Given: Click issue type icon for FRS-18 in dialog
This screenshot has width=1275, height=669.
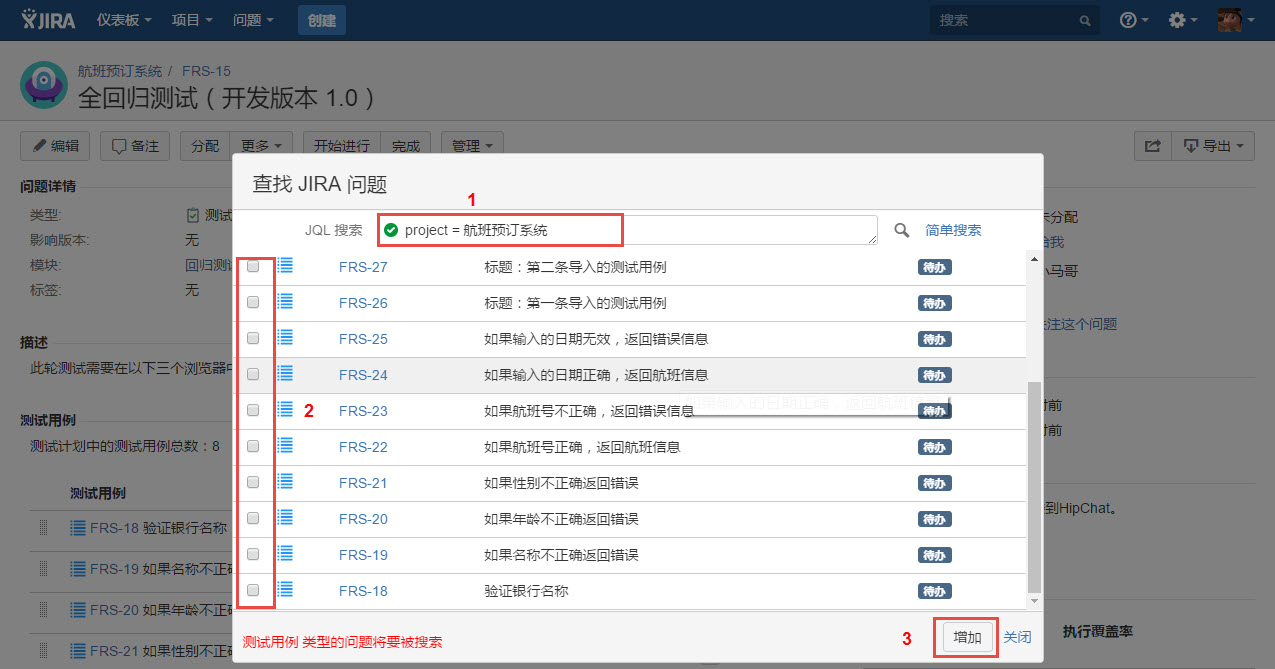Looking at the screenshot, I should click(x=285, y=589).
